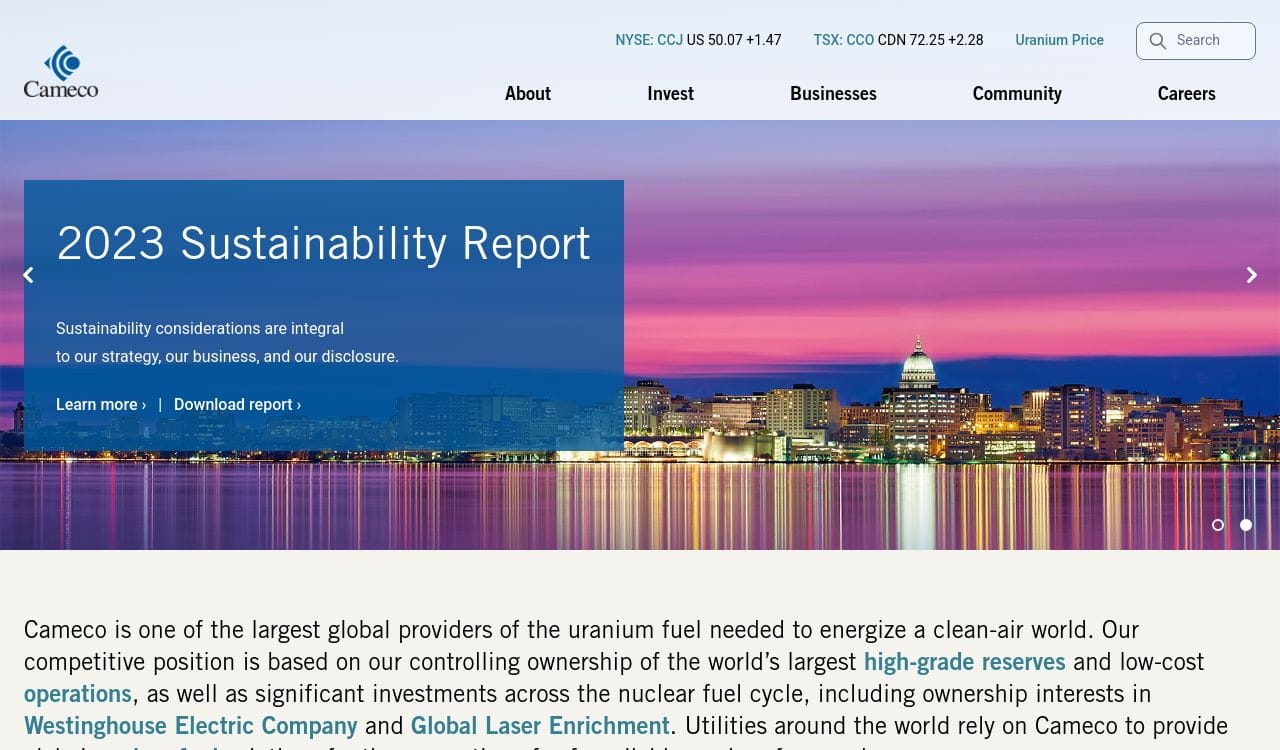The width and height of the screenshot is (1280, 750).
Task: Open the Invest menu
Action: [670, 93]
